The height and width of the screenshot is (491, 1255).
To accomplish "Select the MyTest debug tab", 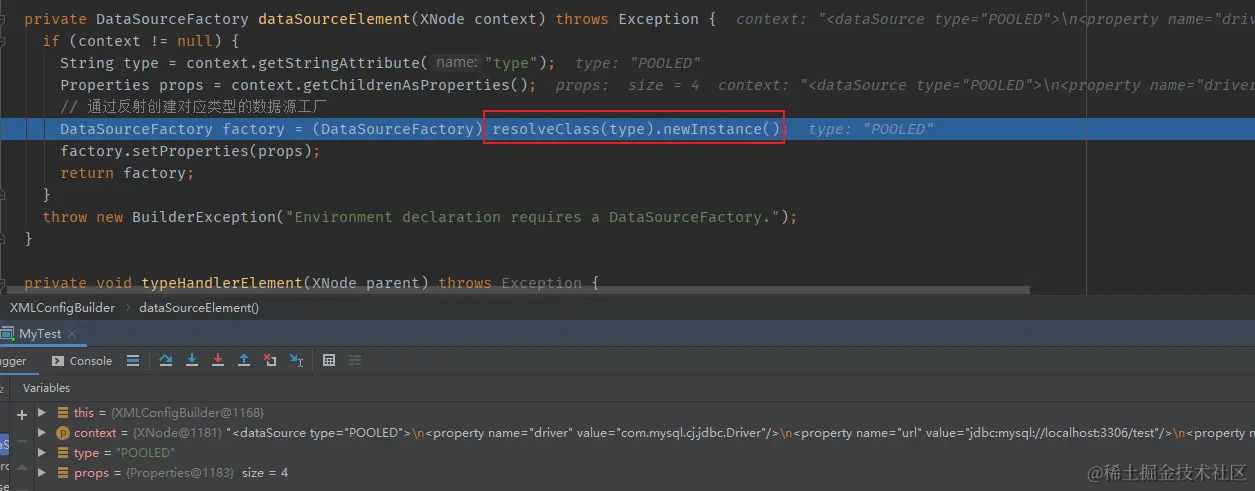I will 40,334.
